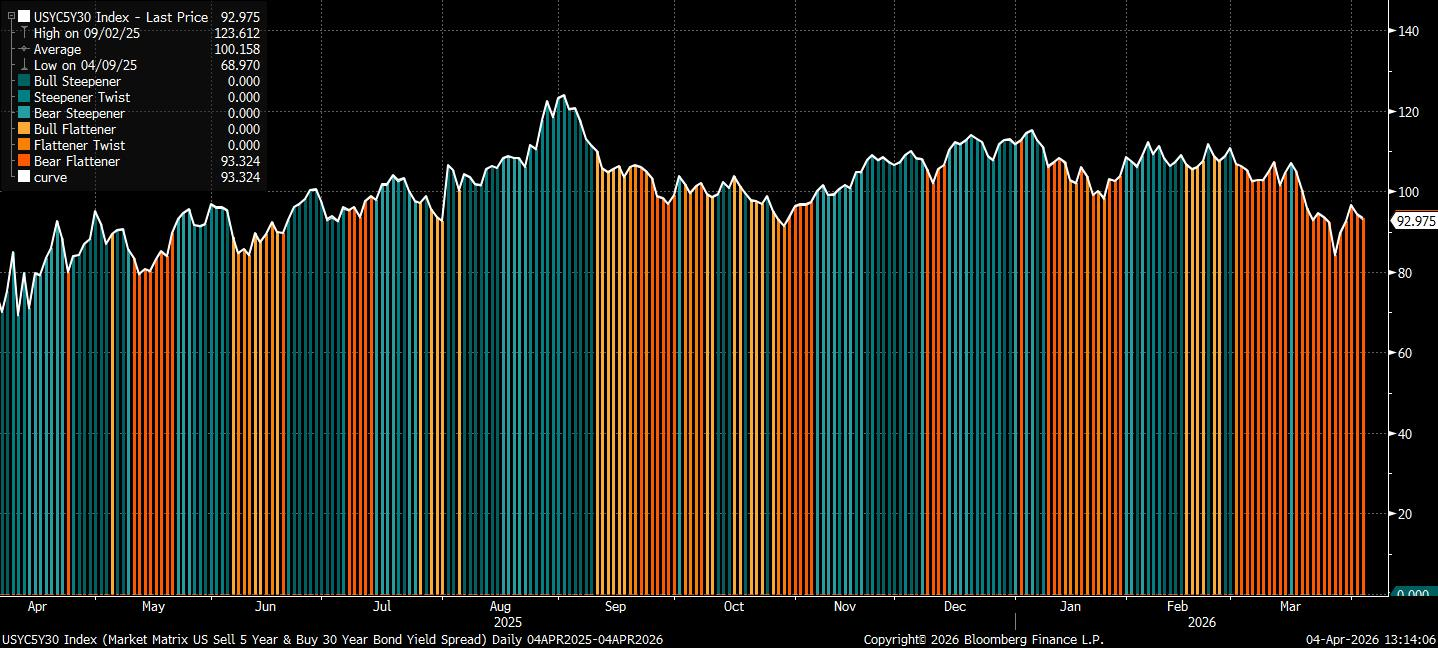Click the Bull Flattener color swatch

(x=24, y=129)
